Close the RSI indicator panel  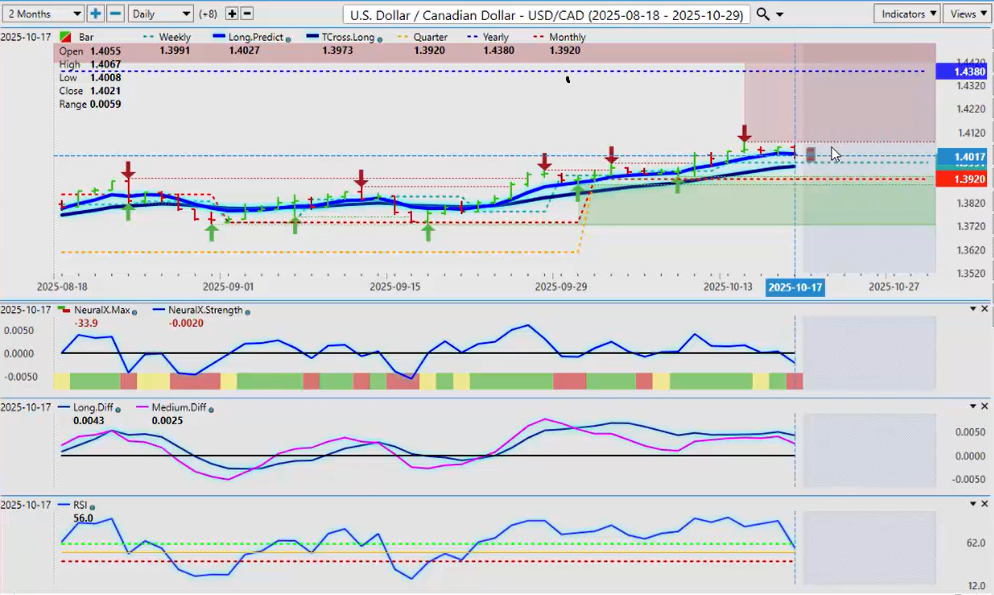pyautogui.click(x=984, y=504)
